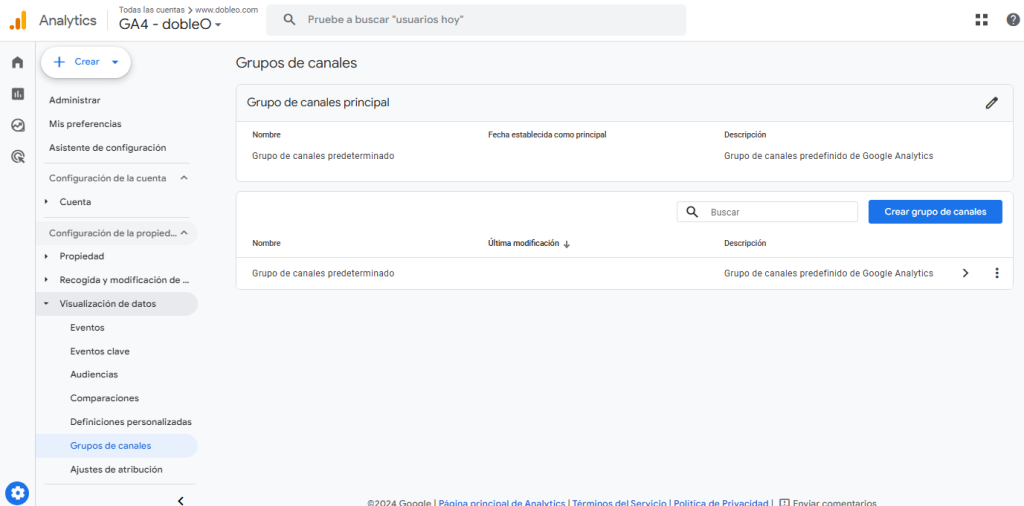
Task: Expand the Propiedad tree item
Action: point(46,257)
